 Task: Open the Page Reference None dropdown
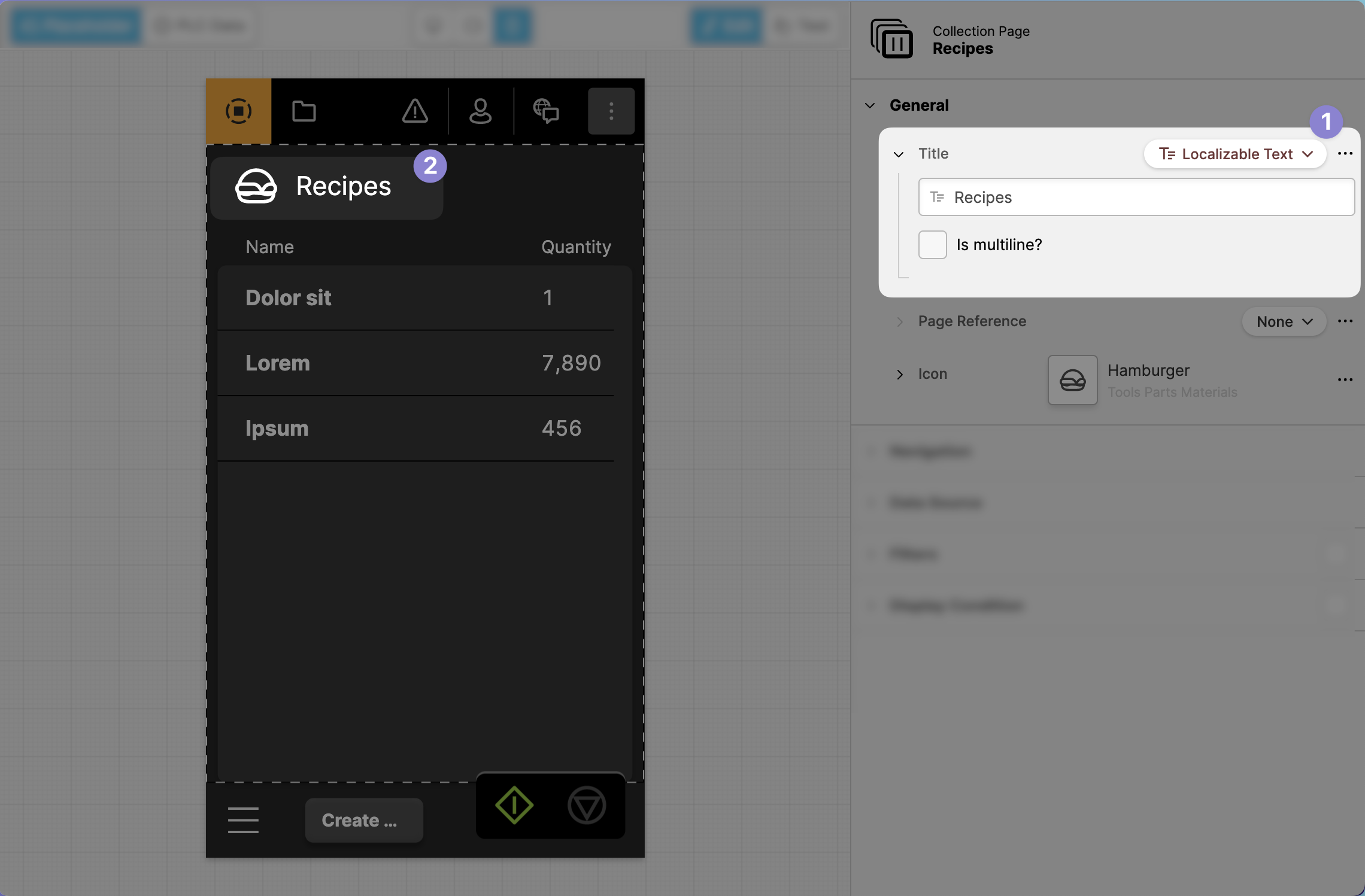click(x=1284, y=322)
